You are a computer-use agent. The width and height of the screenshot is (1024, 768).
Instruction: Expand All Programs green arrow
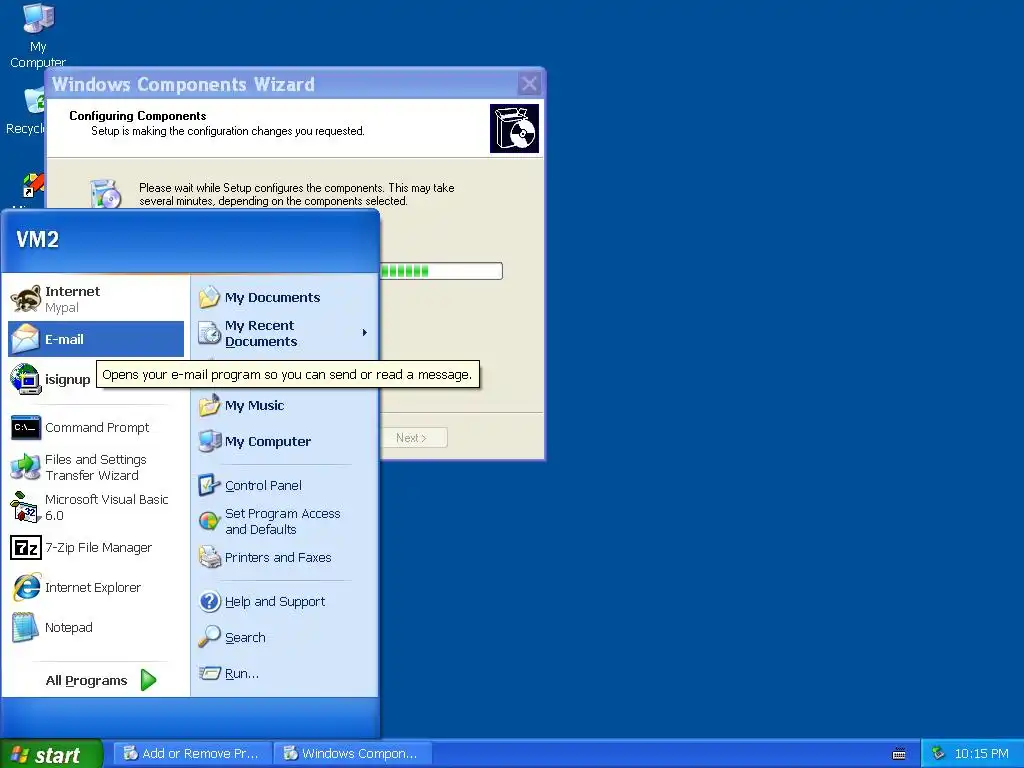point(149,680)
